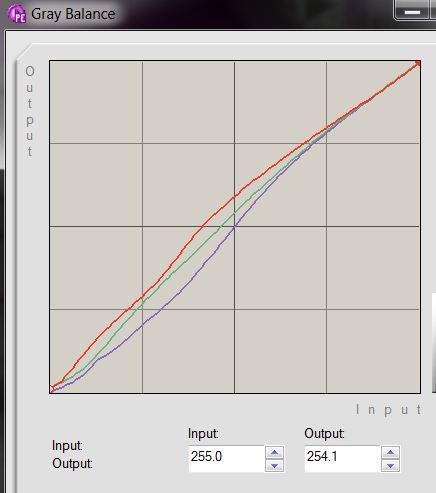
Task: Select the red curve endpoint at top-right corner
Action: click(418, 63)
